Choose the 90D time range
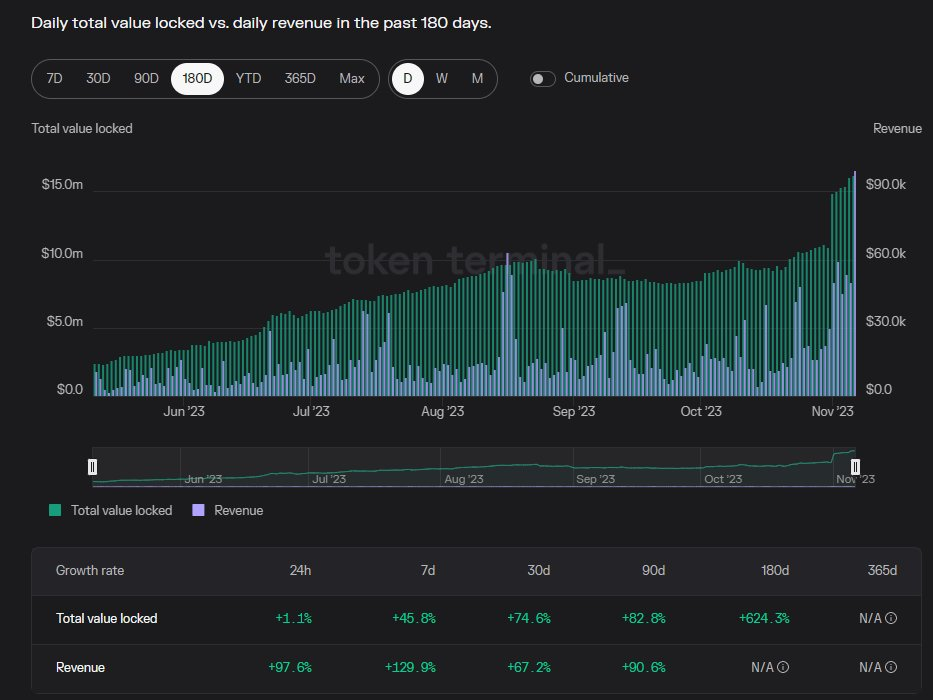The height and width of the screenshot is (700, 933). [x=146, y=78]
